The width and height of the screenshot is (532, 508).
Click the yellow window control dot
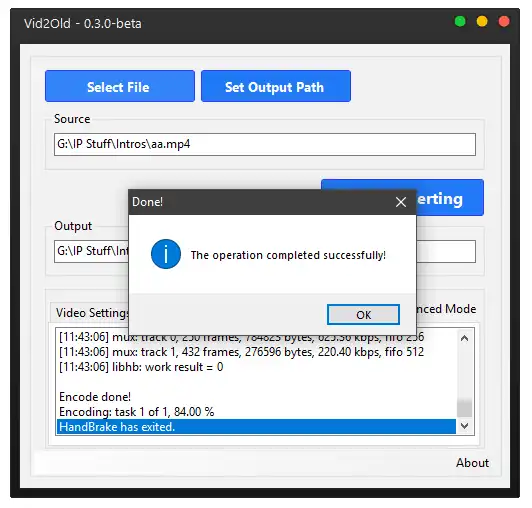pos(482,21)
